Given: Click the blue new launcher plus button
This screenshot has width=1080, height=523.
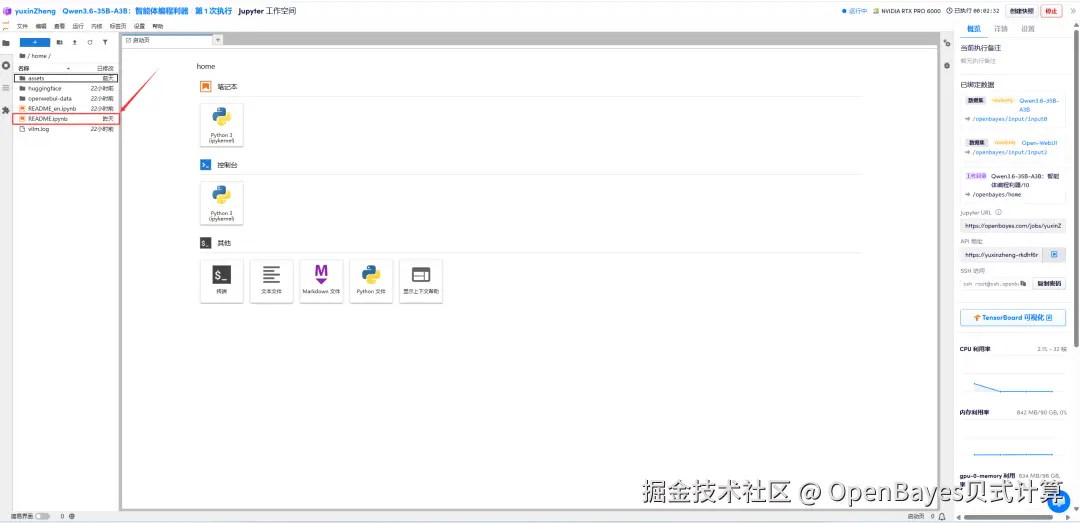Looking at the screenshot, I should tap(34, 42).
